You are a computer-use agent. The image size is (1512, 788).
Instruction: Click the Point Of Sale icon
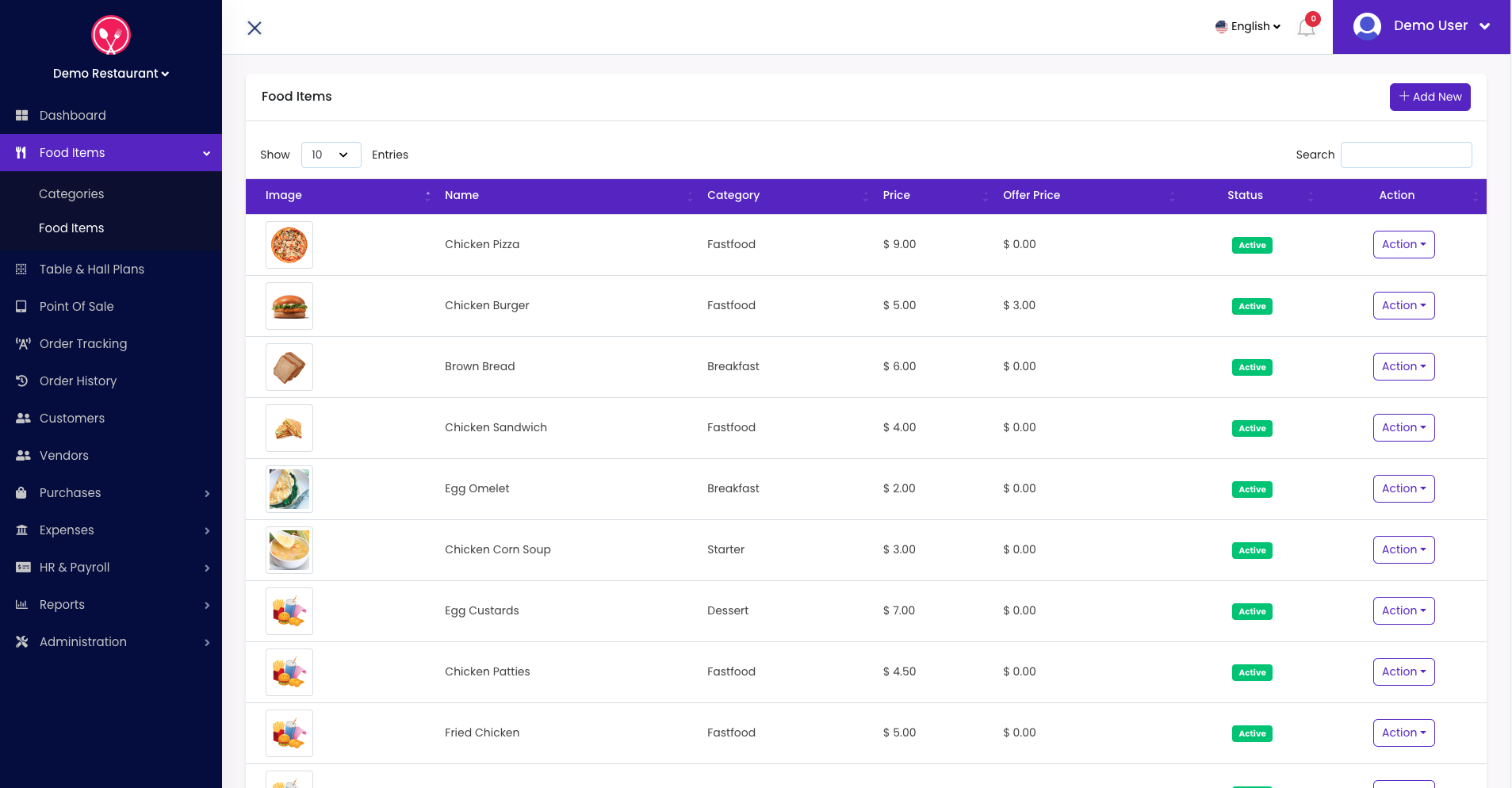click(22, 307)
